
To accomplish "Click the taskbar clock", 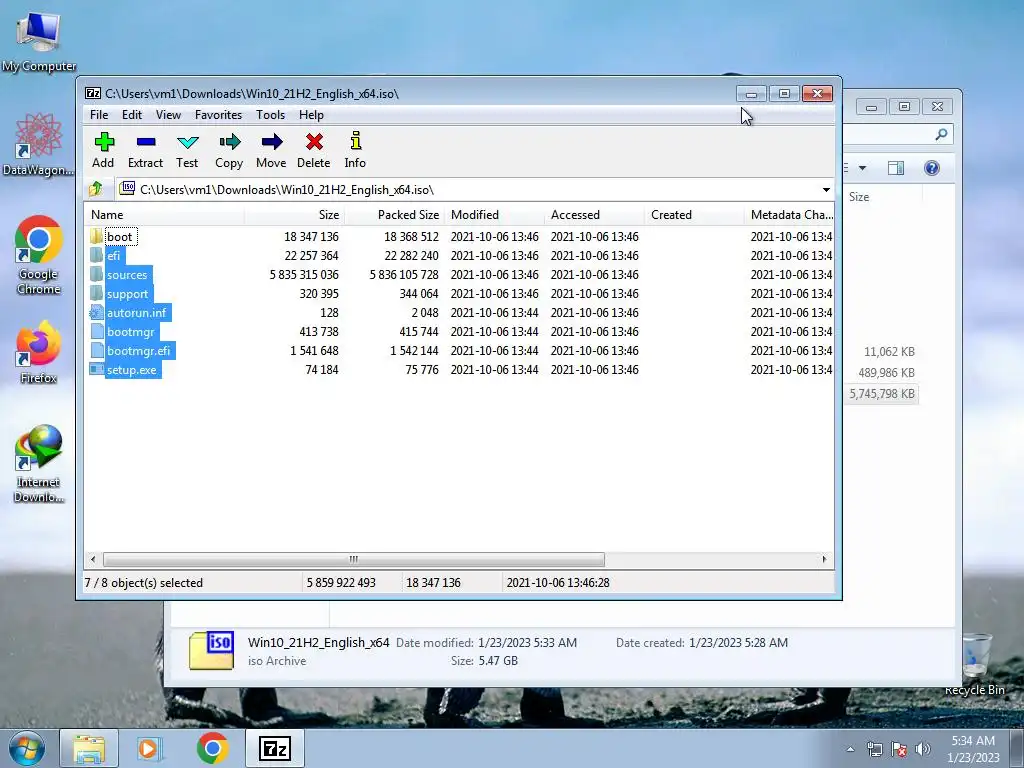I will click(x=973, y=749).
